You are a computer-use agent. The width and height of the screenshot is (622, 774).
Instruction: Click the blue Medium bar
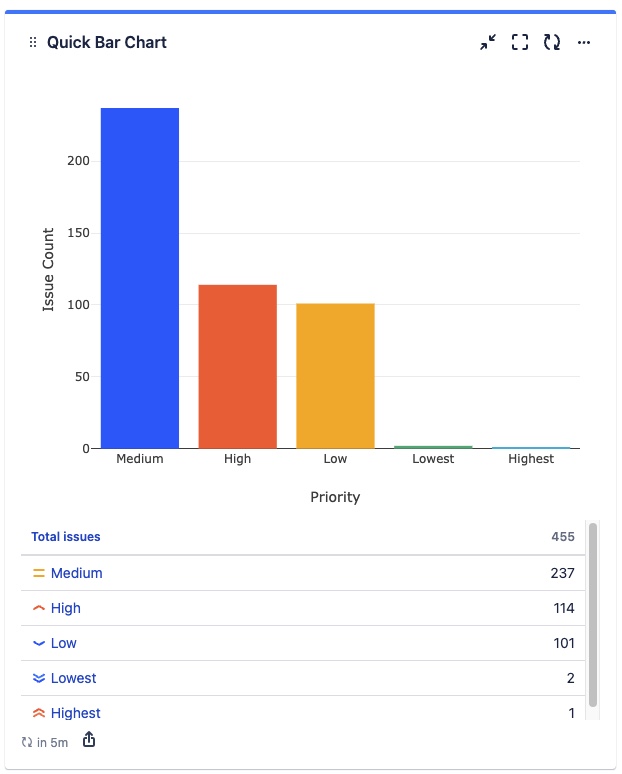click(140, 280)
